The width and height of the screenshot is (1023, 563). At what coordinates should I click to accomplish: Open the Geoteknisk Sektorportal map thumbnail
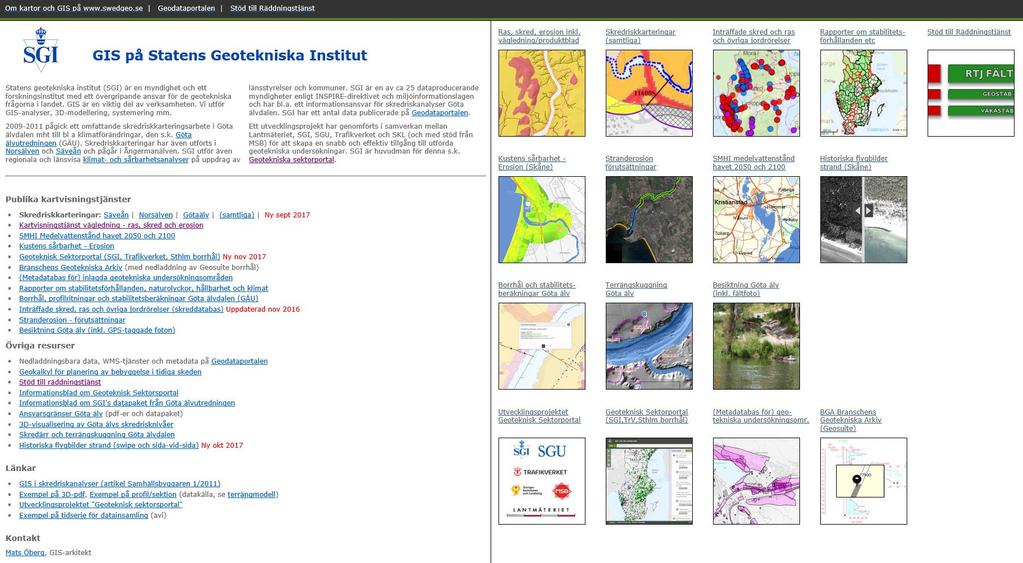[x=649, y=481]
